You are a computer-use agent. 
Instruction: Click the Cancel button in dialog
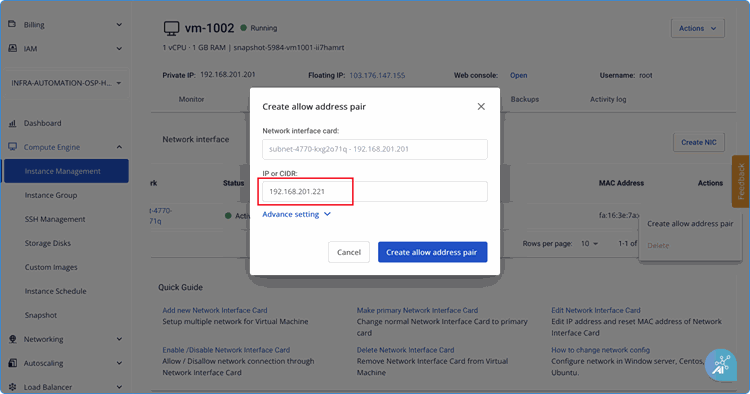[349, 252]
